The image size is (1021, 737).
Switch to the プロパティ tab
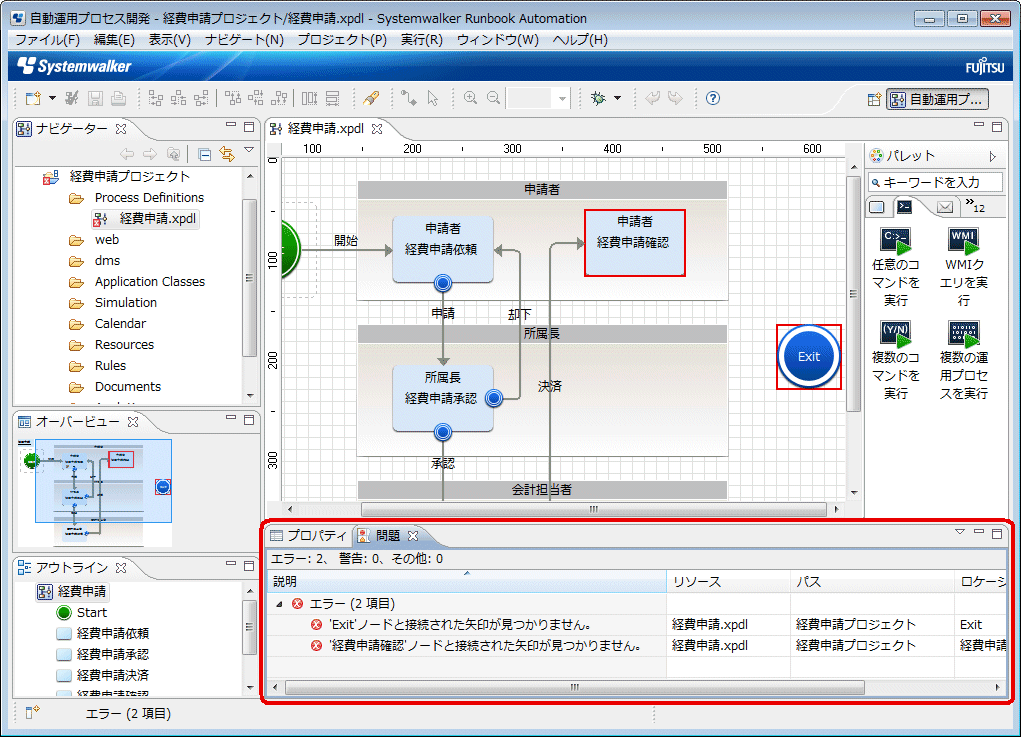pyautogui.click(x=309, y=536)
